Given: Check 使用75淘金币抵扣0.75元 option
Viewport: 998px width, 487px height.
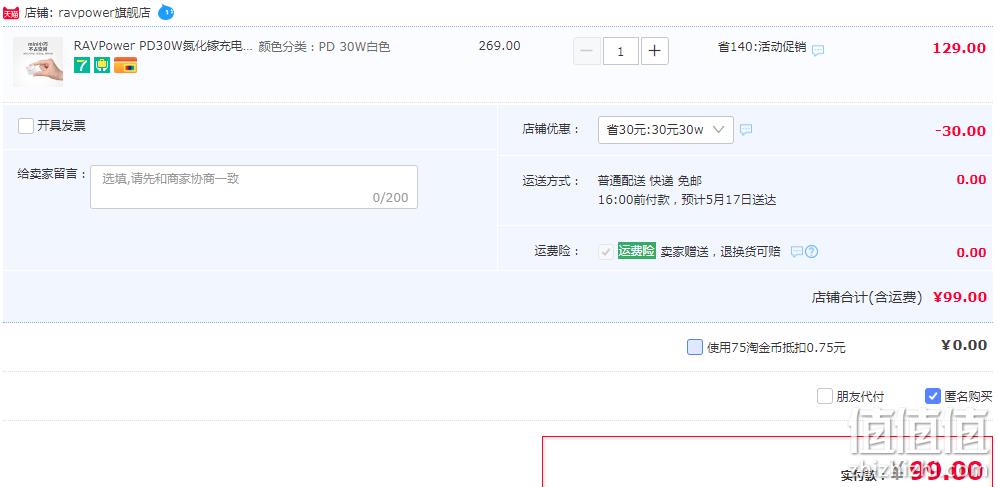Looking at the screenshot, I should point(695,347).
